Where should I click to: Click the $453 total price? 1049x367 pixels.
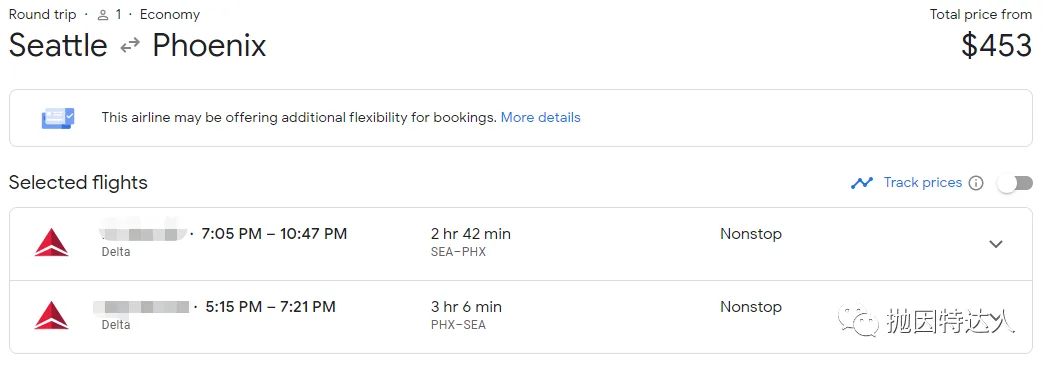pyautogui.click(x=997, y=45)
